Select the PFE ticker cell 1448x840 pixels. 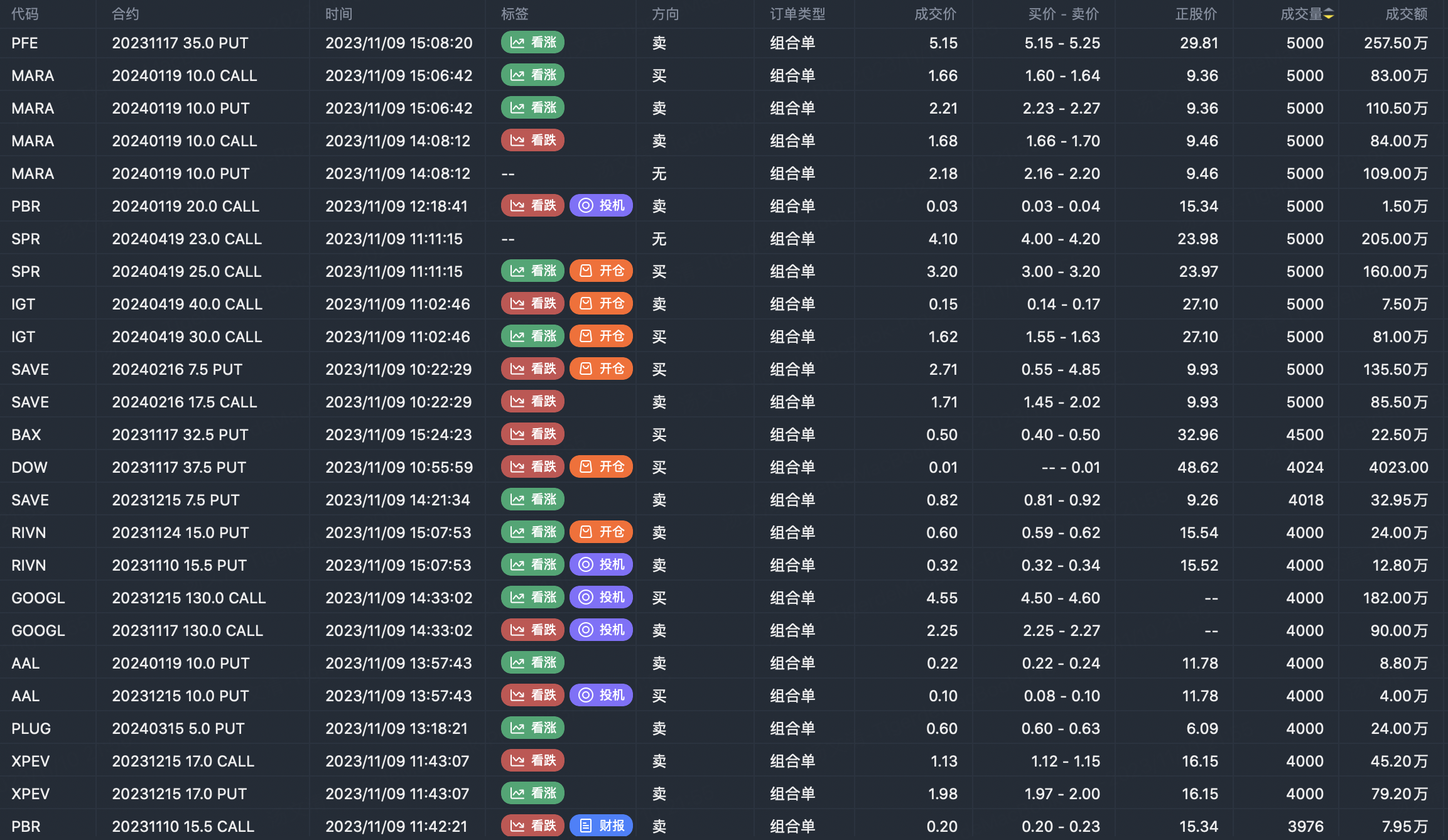(x=24, y=43)
